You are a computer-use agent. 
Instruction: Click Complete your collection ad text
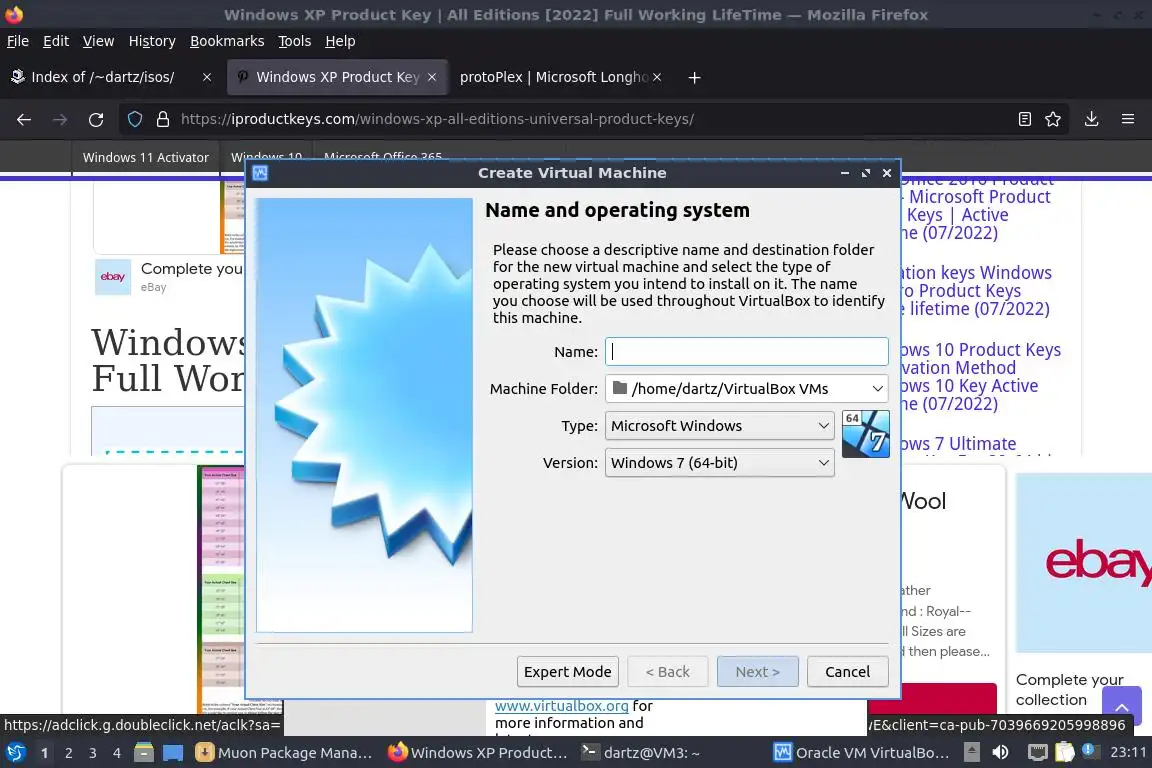coord(1070,689)
